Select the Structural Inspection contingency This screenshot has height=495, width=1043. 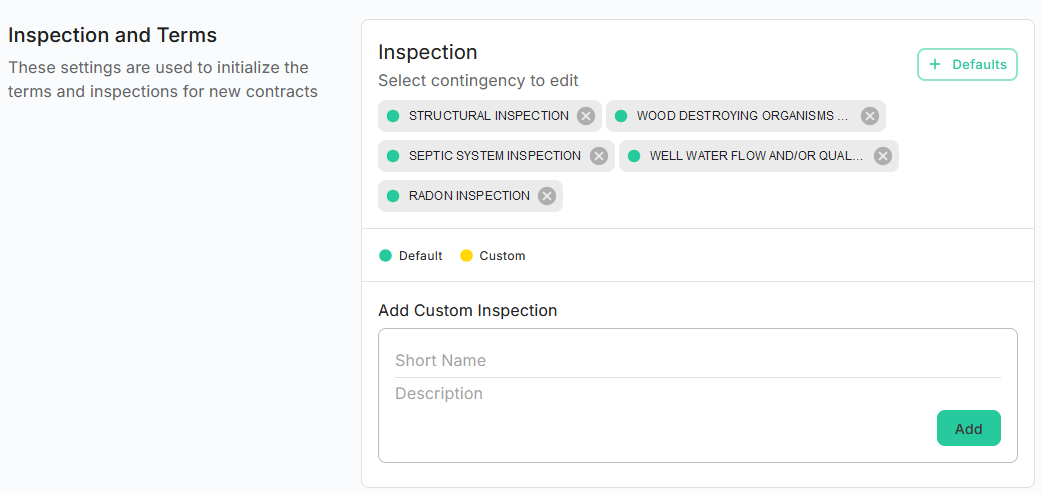click(x=488, y=116)
